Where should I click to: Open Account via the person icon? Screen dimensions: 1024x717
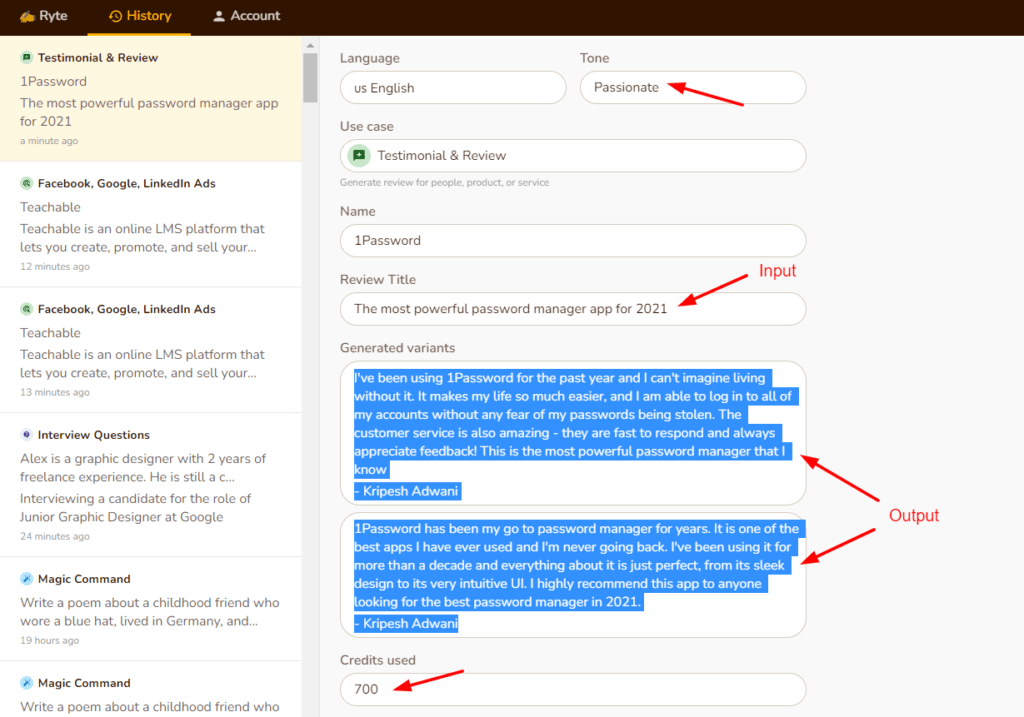218,15
